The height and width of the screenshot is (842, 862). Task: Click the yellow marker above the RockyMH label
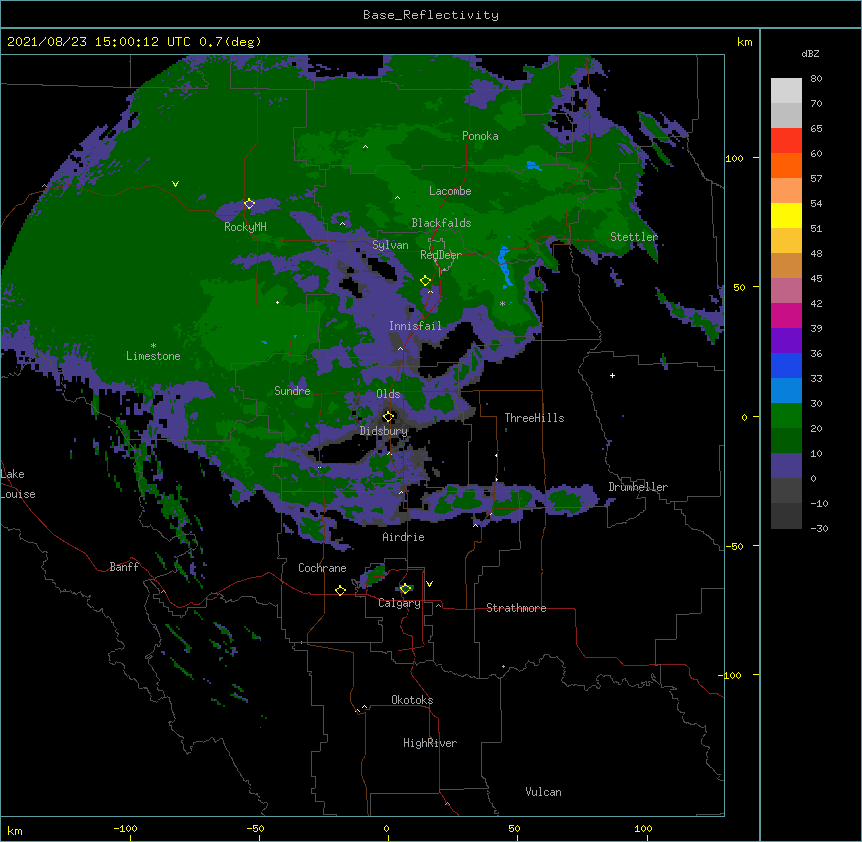point(249,204)
